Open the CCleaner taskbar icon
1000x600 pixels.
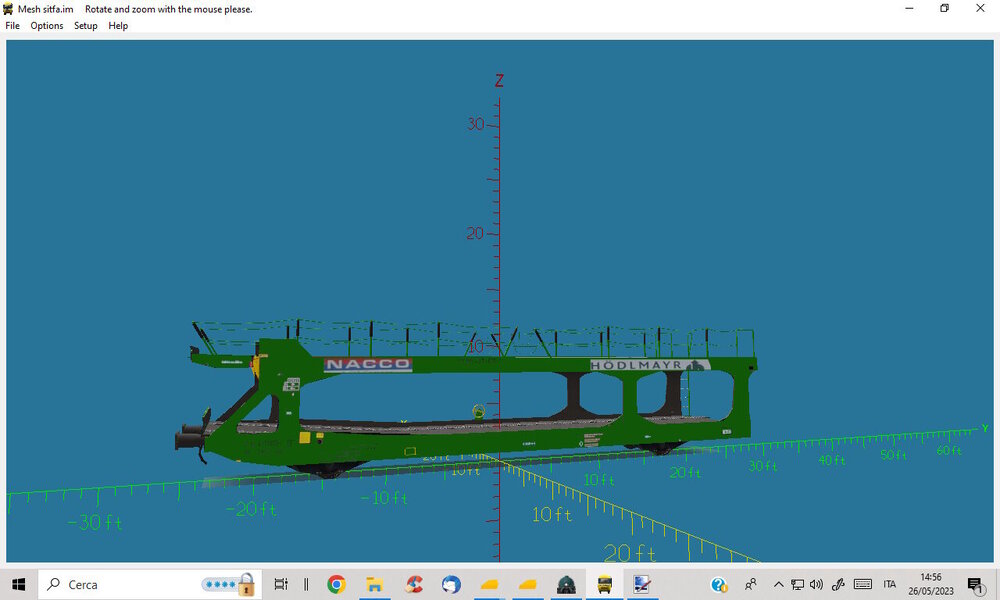[x=413, y=584]
